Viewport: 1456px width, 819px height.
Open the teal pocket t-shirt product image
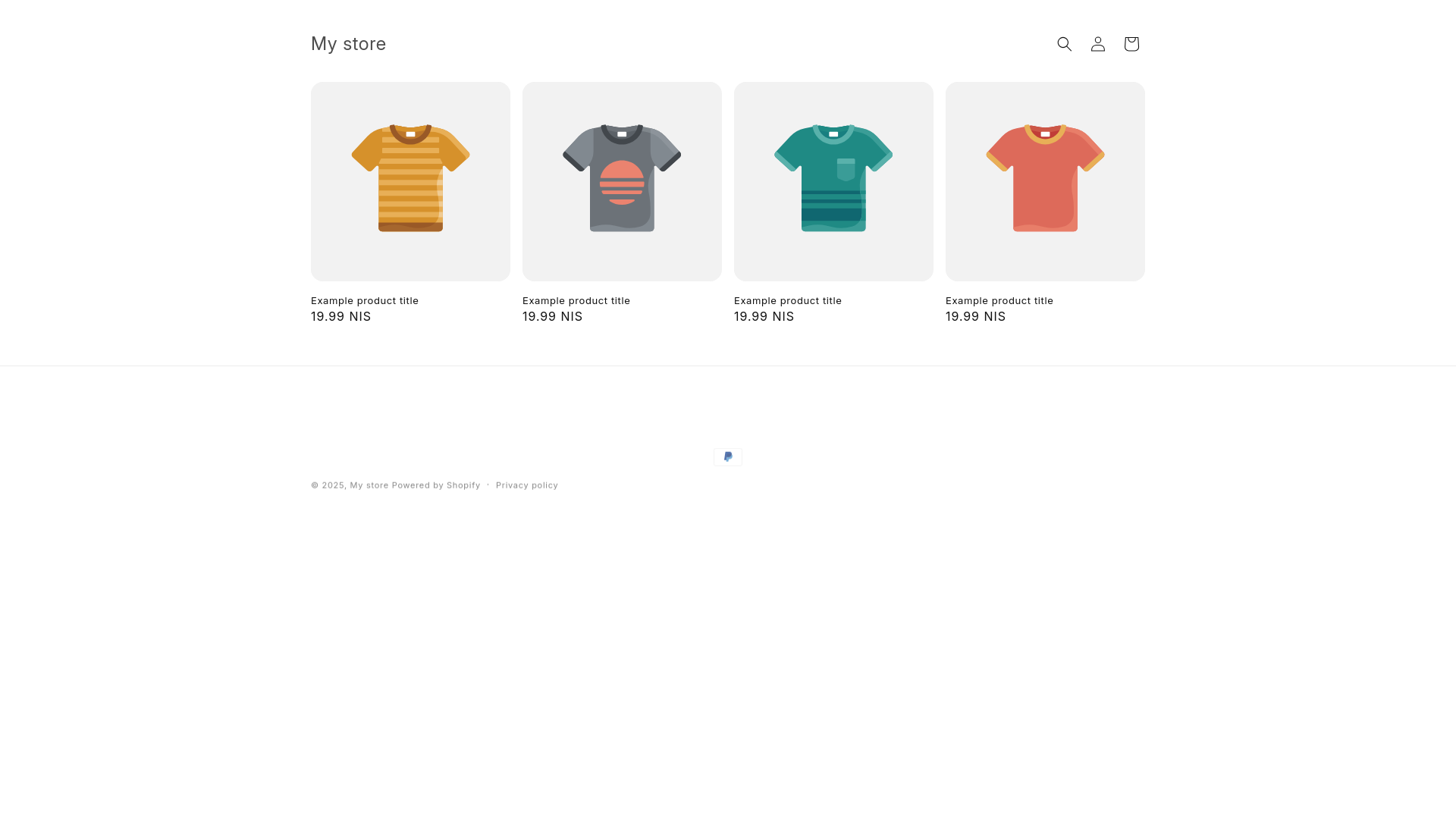833,181
